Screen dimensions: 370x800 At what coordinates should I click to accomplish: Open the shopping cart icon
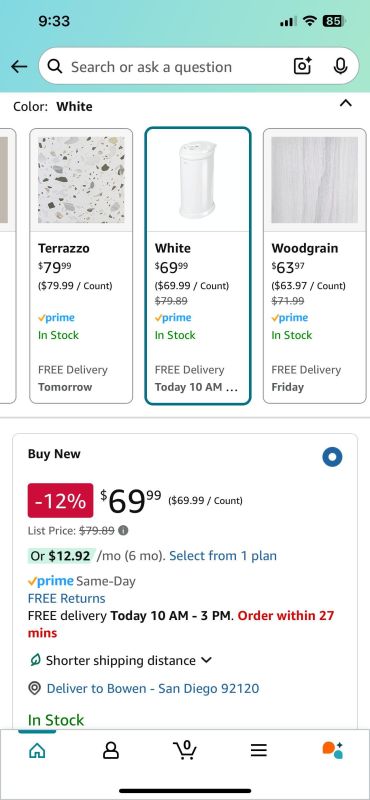[x=185, y=750]
